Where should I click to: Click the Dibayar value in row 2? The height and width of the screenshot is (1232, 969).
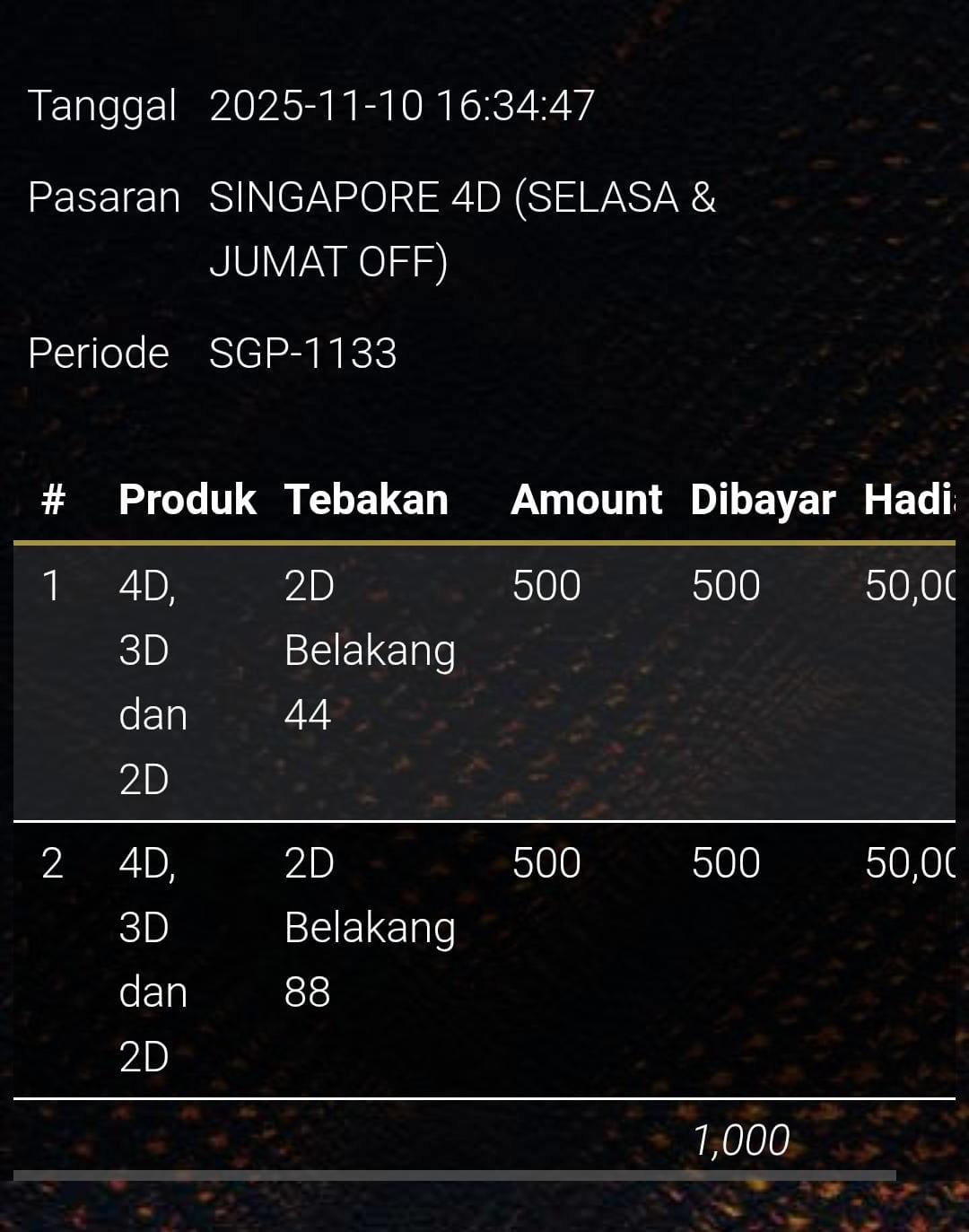726,863
